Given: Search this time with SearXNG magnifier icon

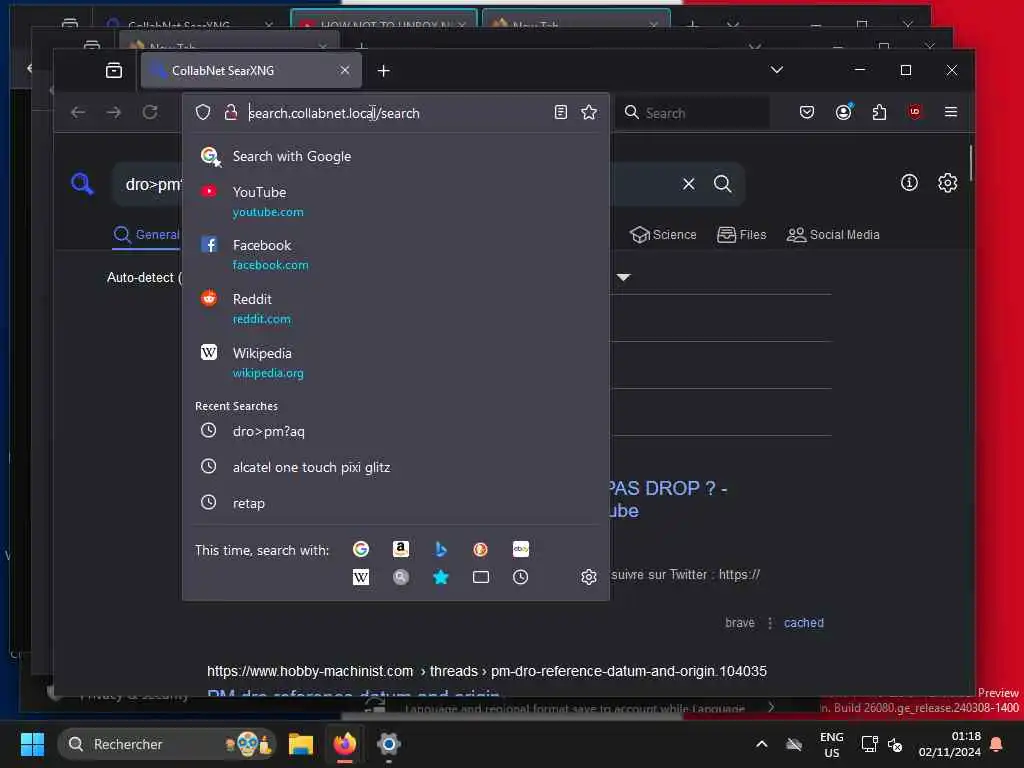Looking at the screenshot, I should click(x=401, y=577).
